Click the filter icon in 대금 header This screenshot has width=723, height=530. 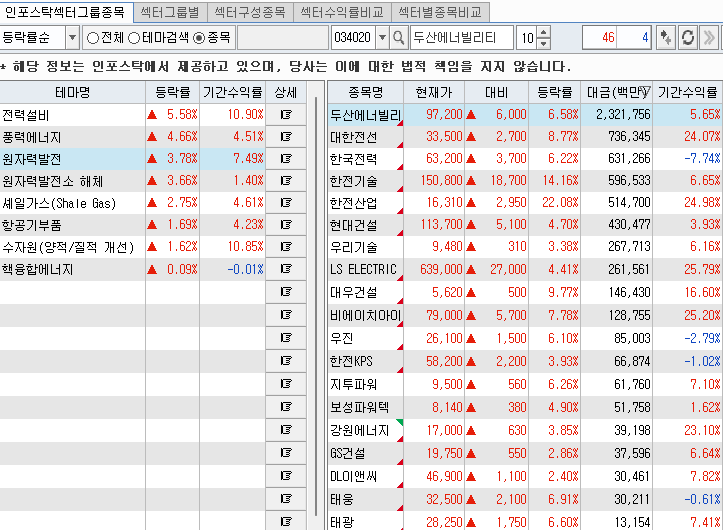pyautogui.click(x=645, y=91)
